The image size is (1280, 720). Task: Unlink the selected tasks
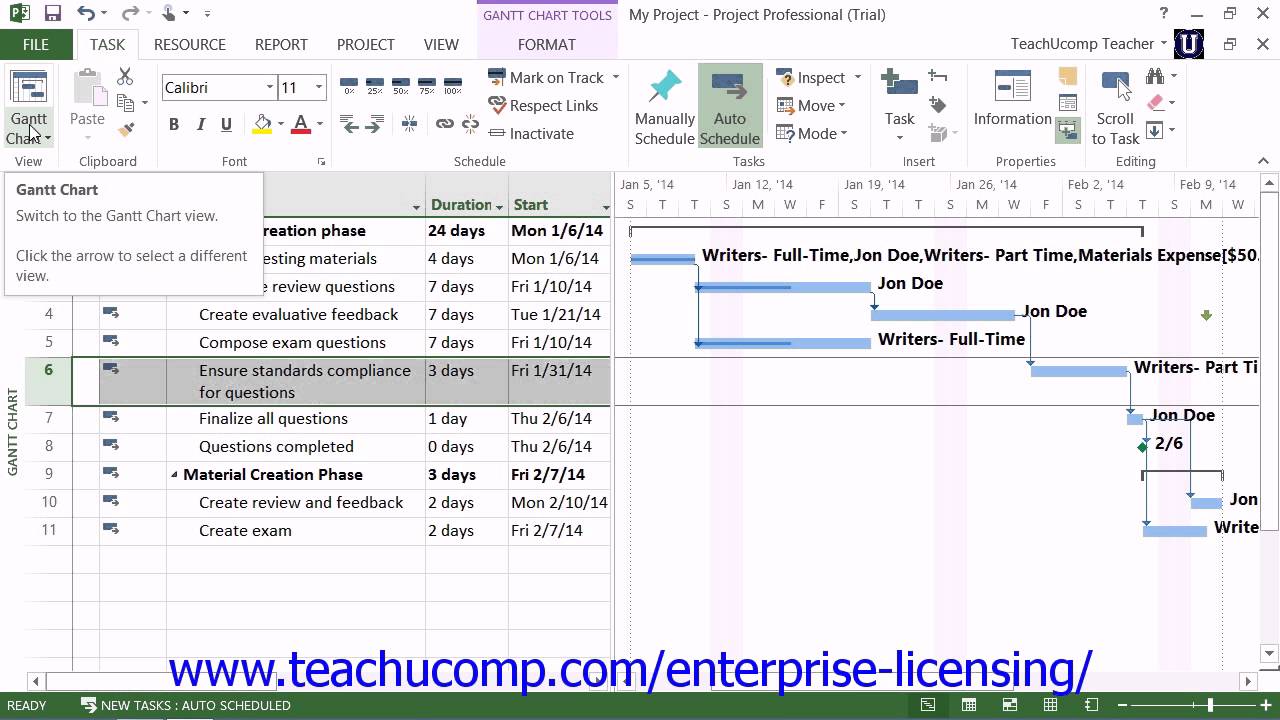click(470, 124)
